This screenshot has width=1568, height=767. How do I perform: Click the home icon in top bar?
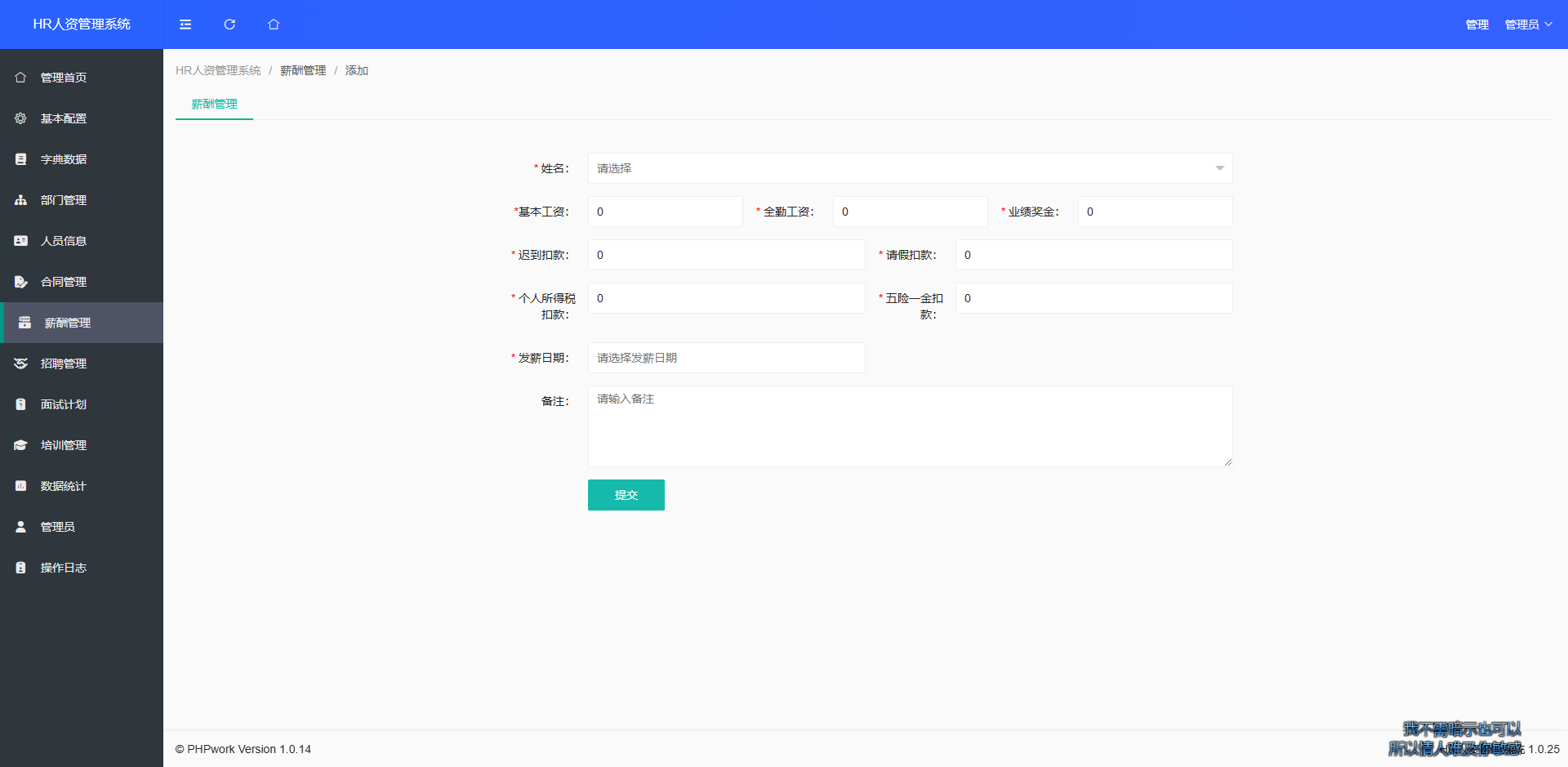[274, 25]
